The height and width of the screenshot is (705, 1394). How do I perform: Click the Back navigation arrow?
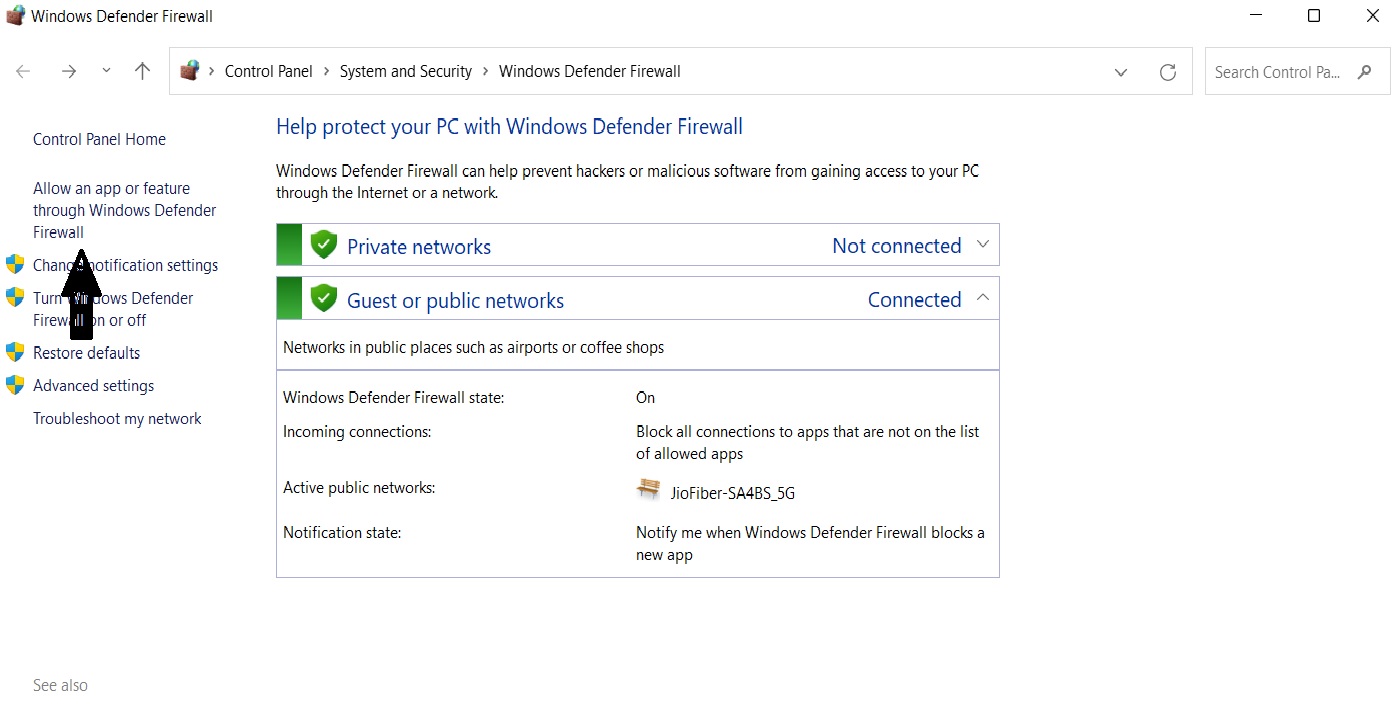pos(23,72)
